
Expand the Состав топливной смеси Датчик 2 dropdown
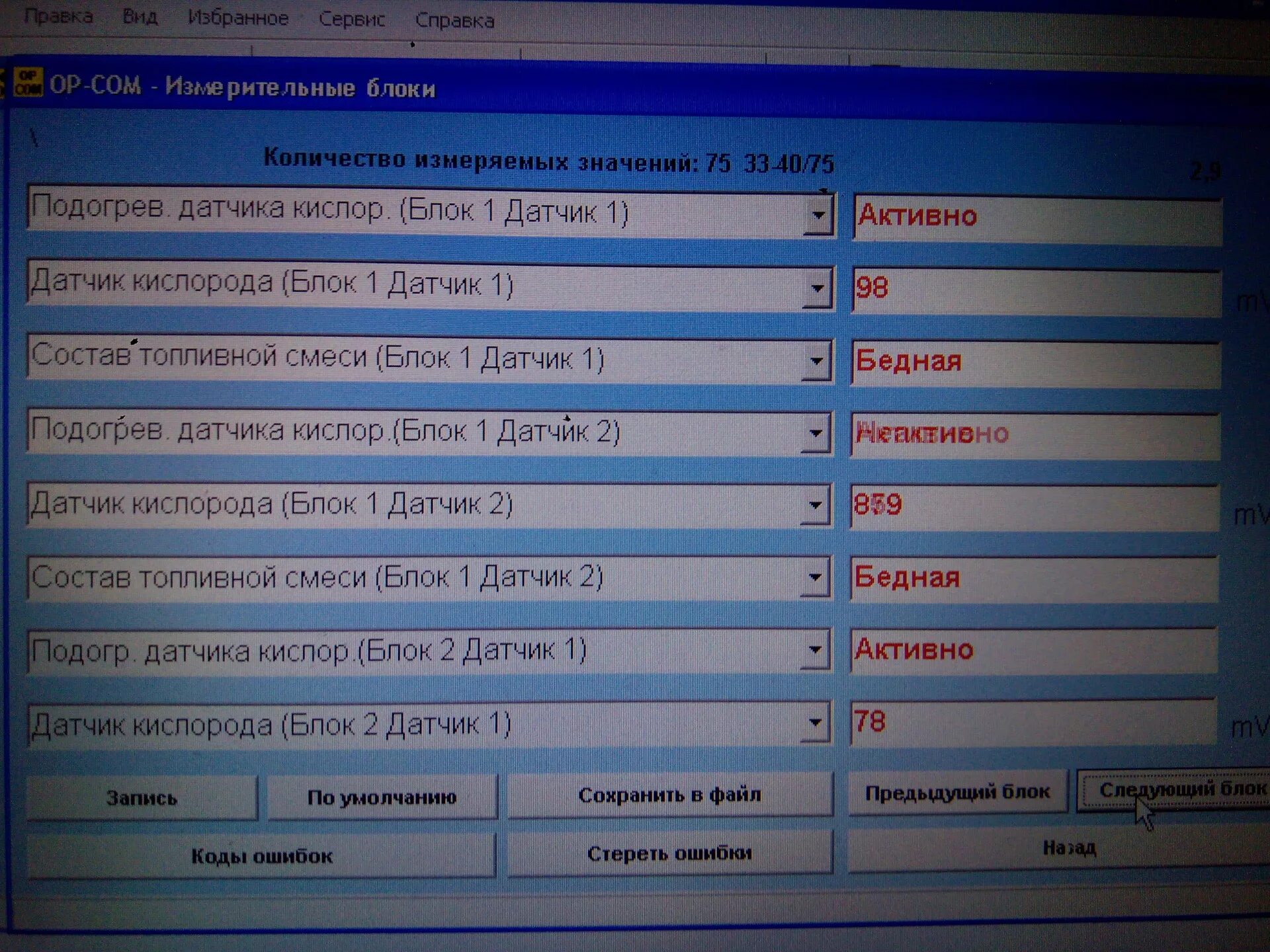(815, 578)
